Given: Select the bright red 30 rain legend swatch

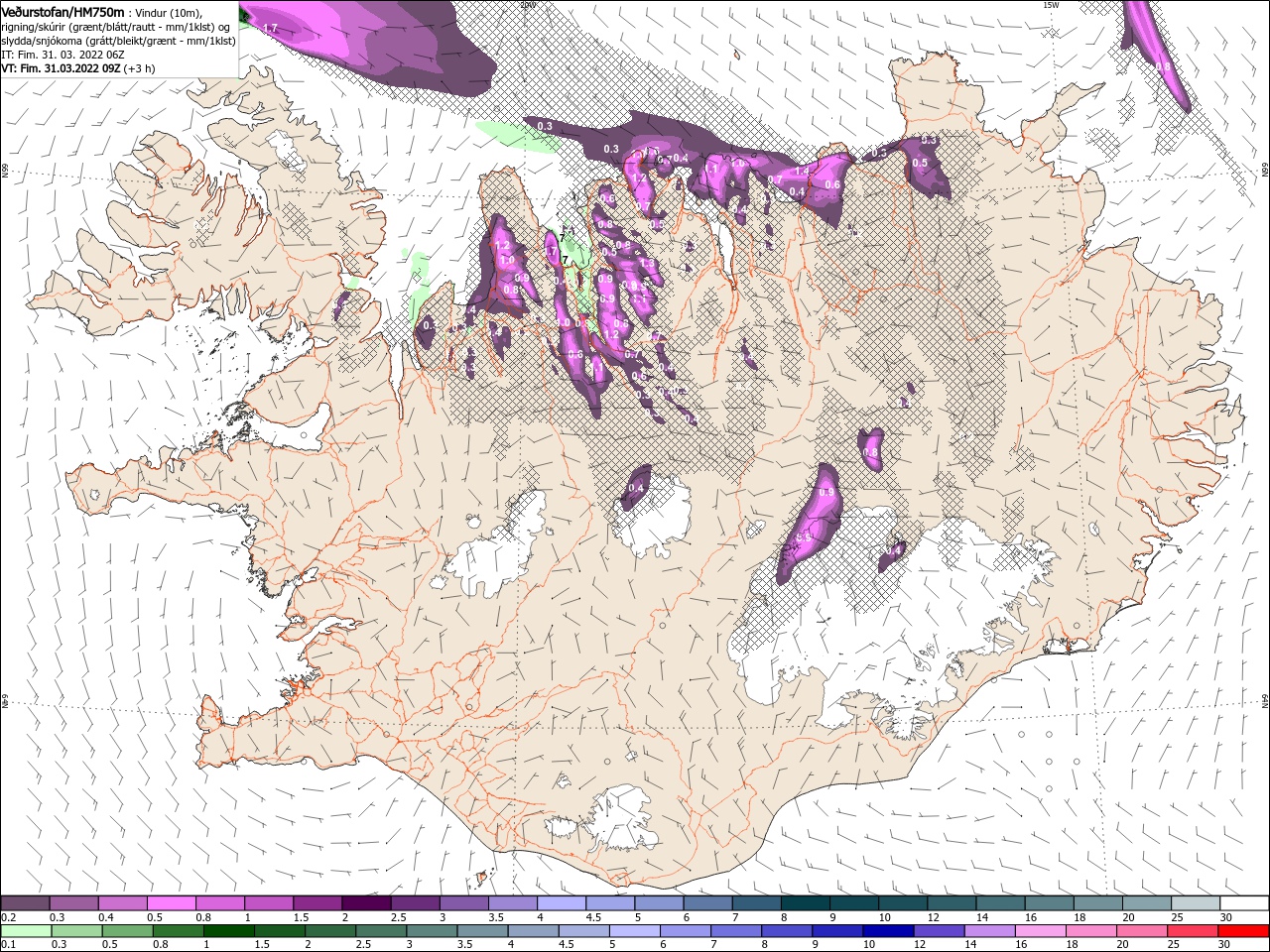Looking at the screenshot, I should click(x=1241, y=931).
